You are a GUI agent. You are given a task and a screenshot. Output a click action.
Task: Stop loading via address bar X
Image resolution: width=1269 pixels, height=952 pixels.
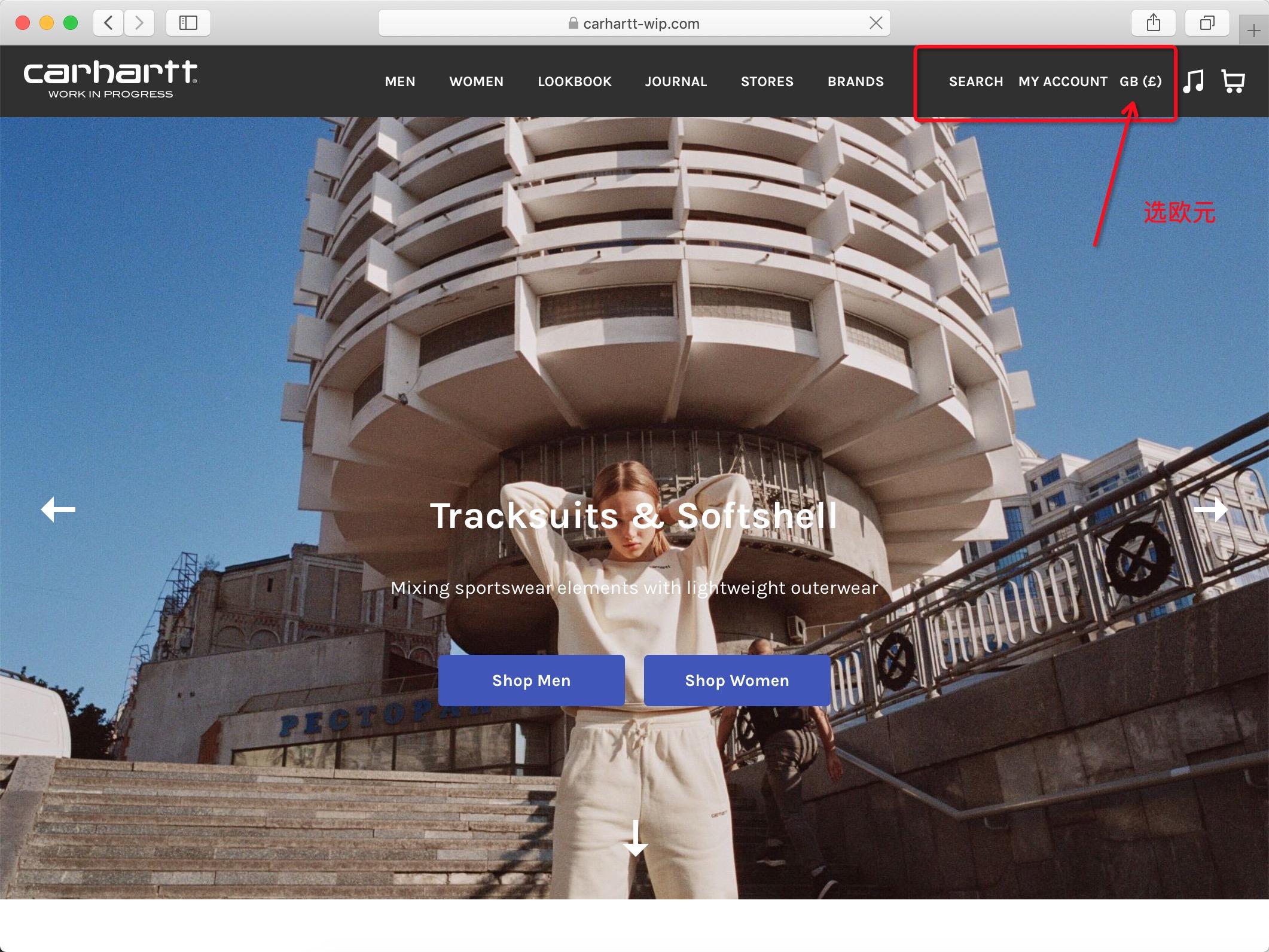(876, 23)
